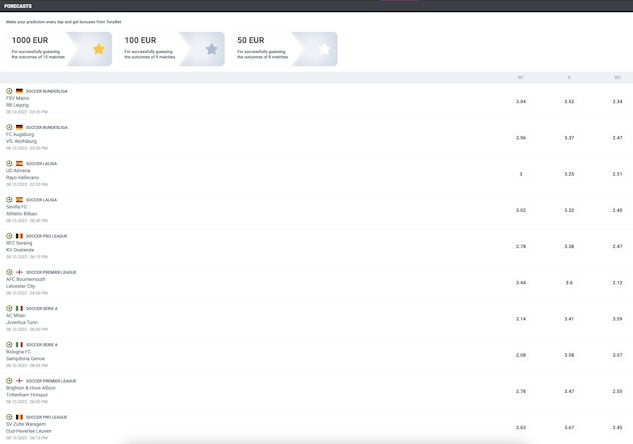The width and height of the screenshot is (633, 444).
Task: Click Italian flag beside AC Milan match
Action: tap(19, 308)
